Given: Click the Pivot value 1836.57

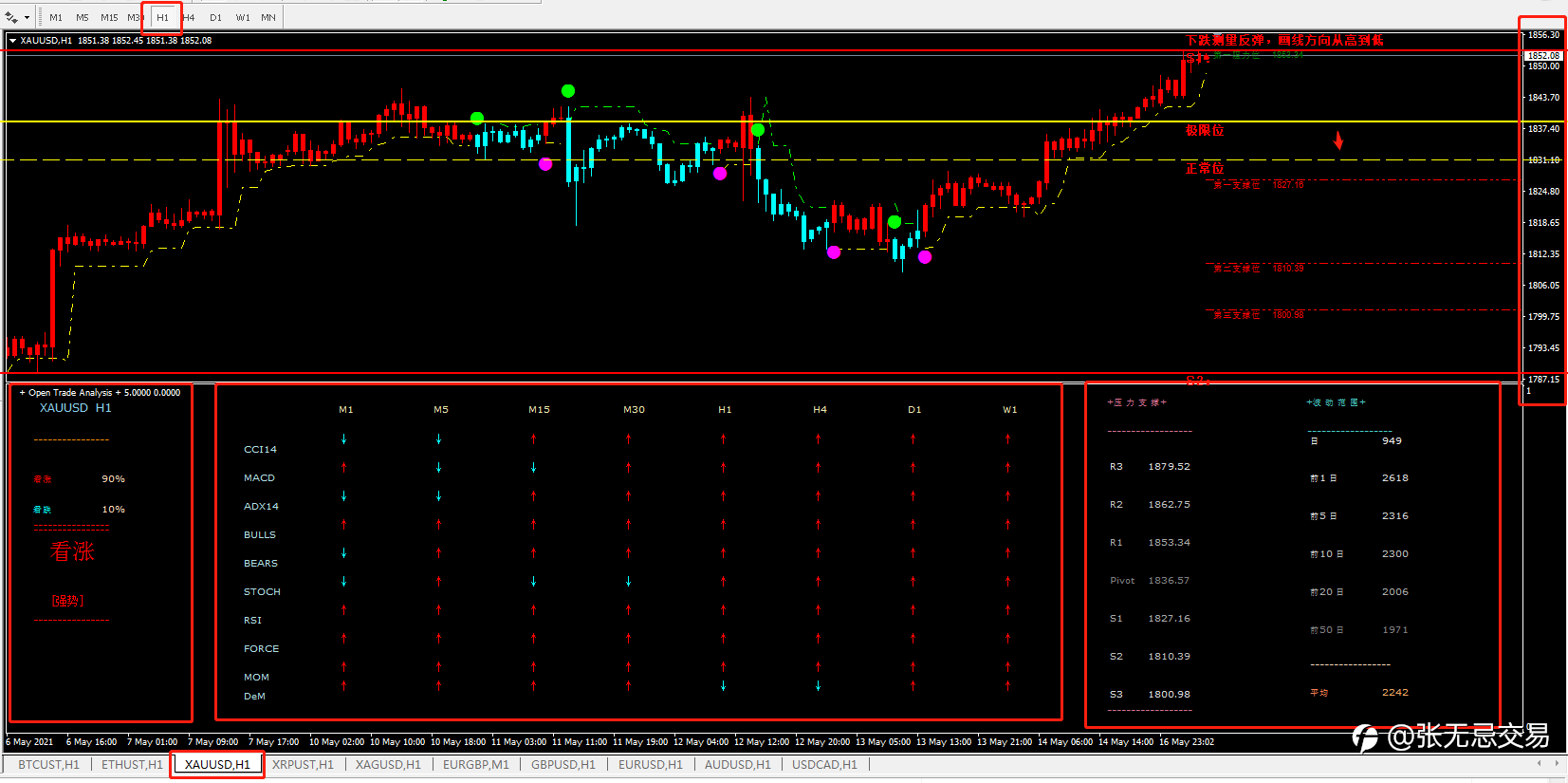Looking at the screenshot, I should point(1169,581).
